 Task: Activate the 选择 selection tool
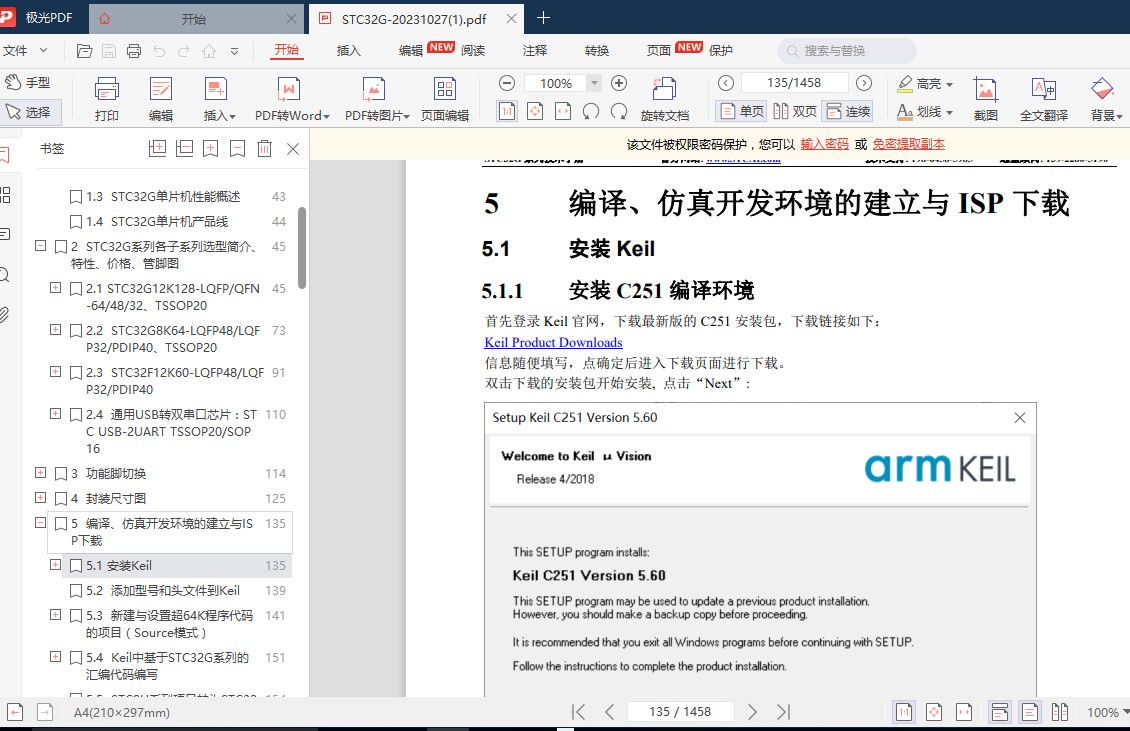point(30,112)
